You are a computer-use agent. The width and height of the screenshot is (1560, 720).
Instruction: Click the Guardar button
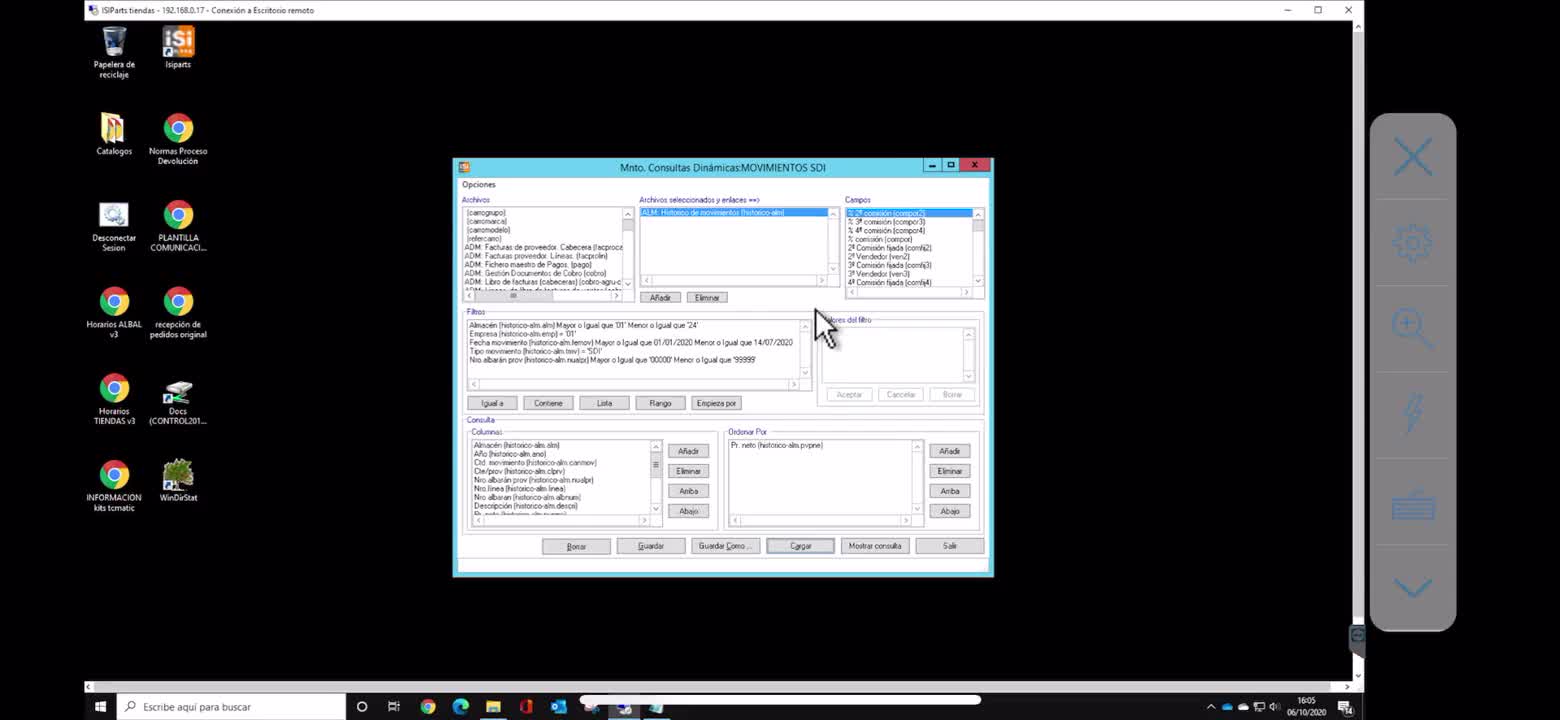pyautogui.click(x=651, y=546)
